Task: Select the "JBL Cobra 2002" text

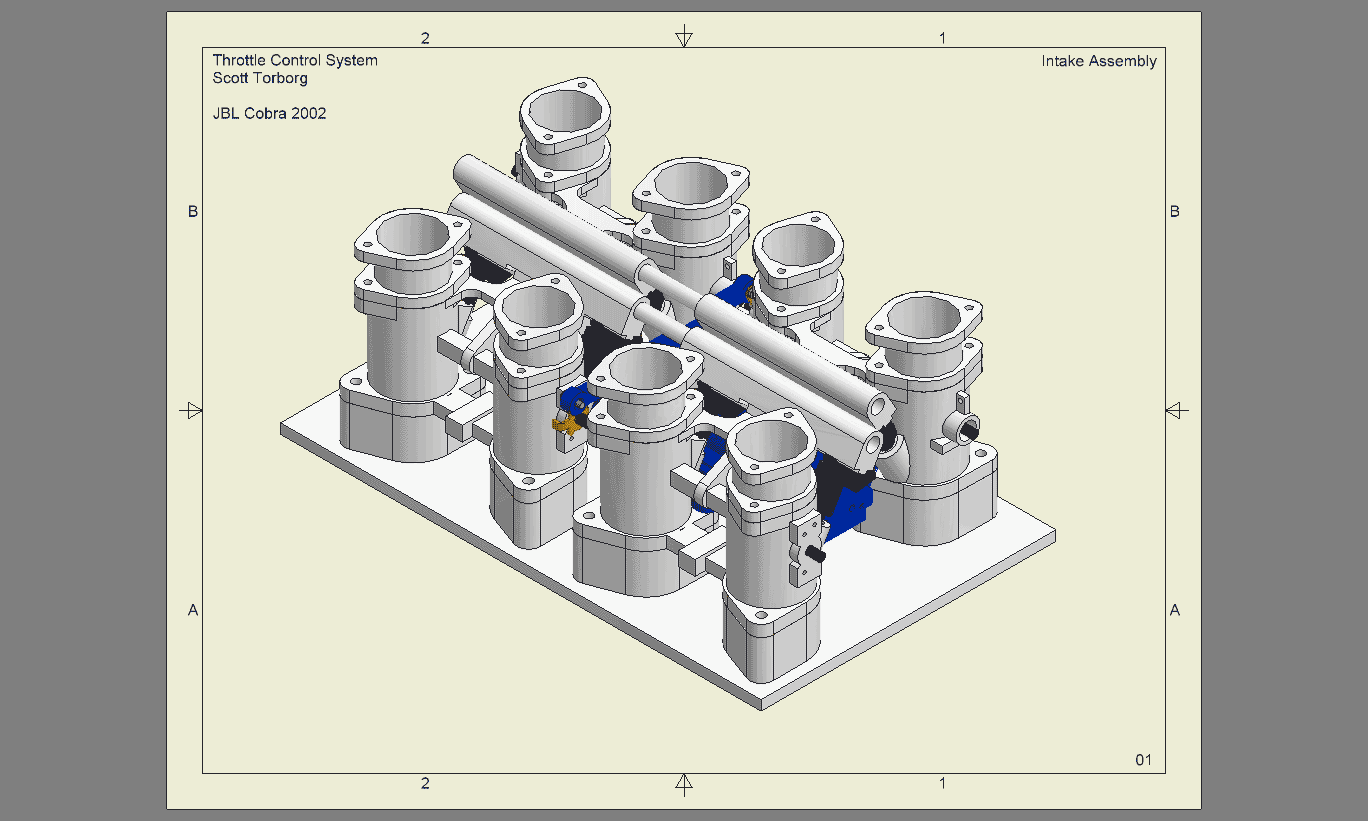Action: point(269,114)
